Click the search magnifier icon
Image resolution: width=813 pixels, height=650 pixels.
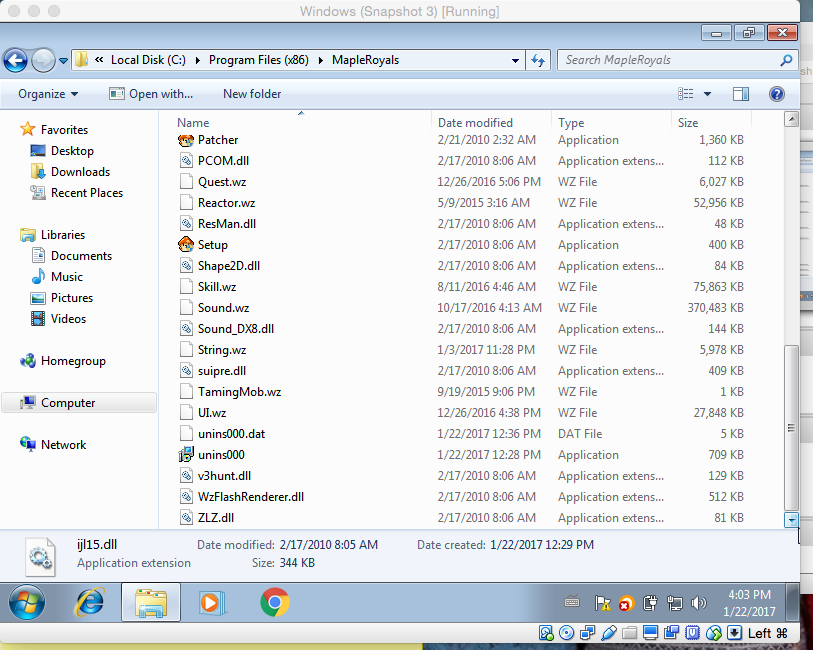(x=786, y=60)
